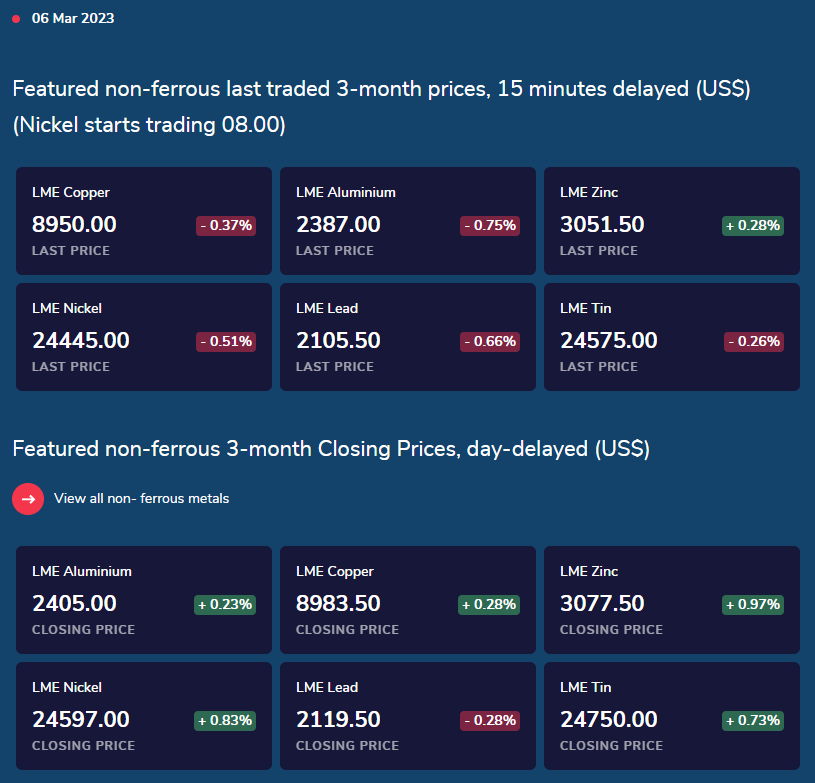Click the Nickel closing price 24597.00
The width and height of the screenshot is (815, 783).
[81, 720]
